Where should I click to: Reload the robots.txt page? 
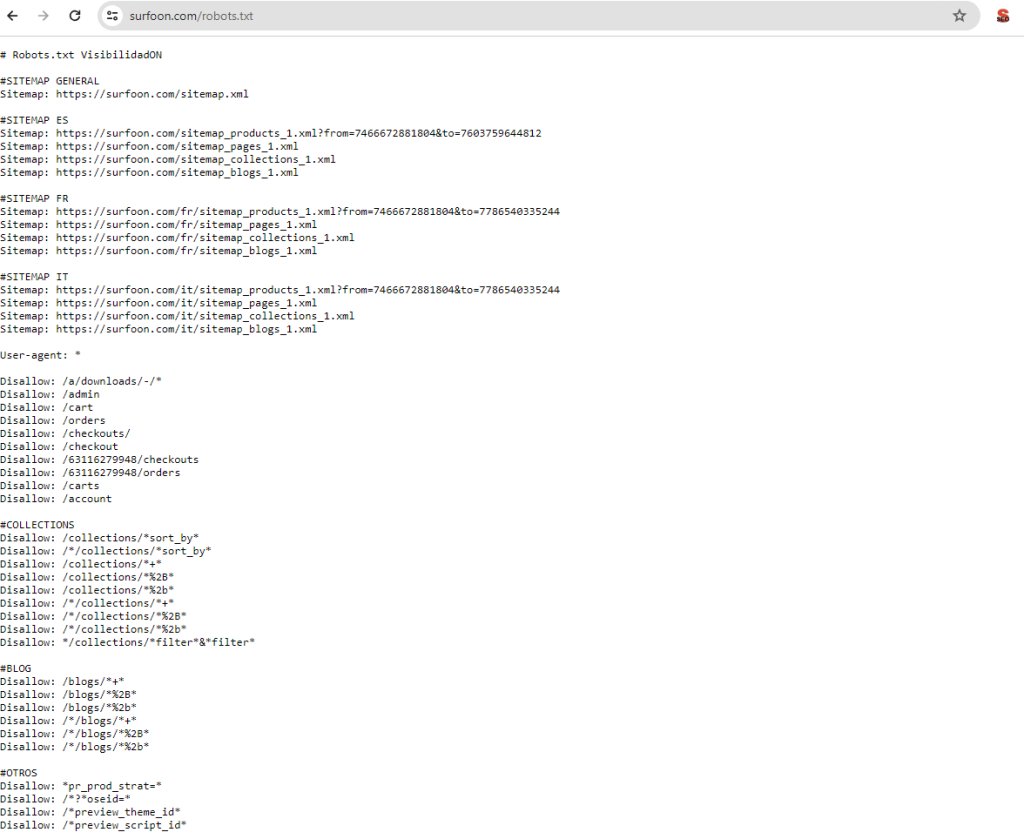click(x=75, y=16)
